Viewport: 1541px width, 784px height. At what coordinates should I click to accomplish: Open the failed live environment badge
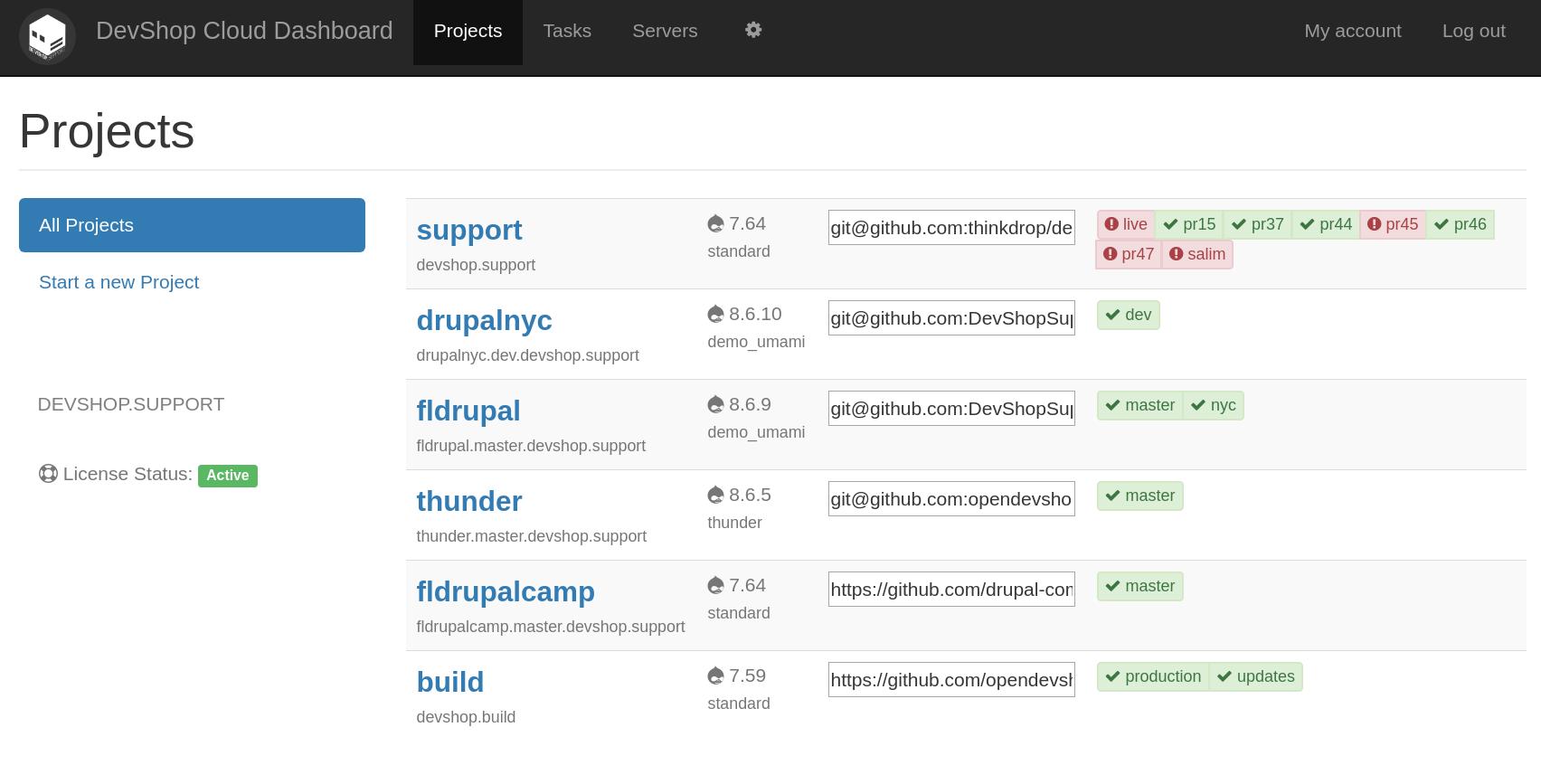(1126, 224)
